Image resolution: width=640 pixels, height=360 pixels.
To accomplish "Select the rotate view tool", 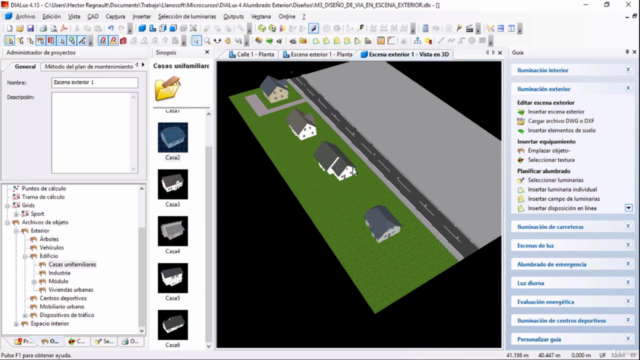I will pyautogui.click(x=218, y=40).
